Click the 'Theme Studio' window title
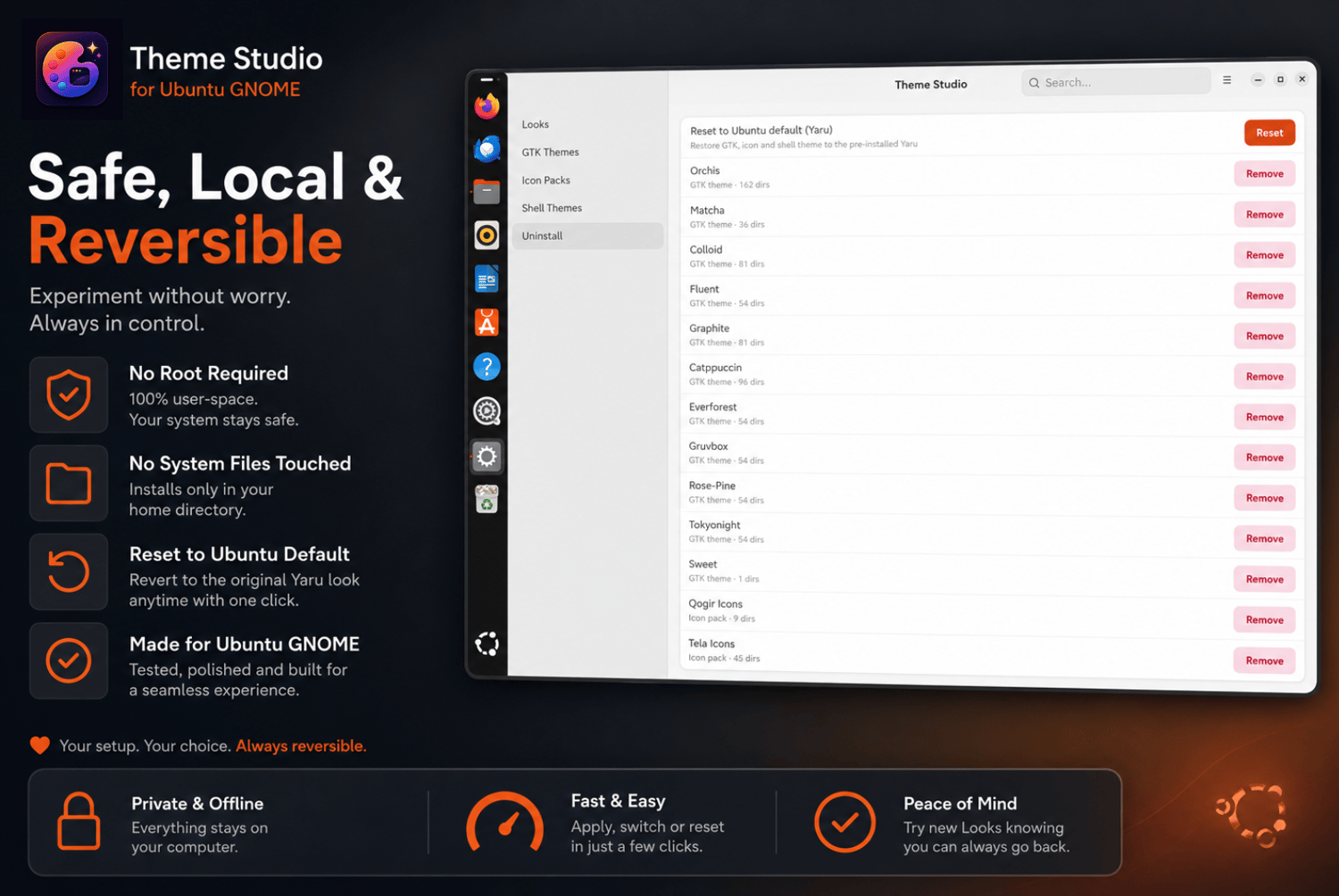The image size is (1339, 896). 931,84
